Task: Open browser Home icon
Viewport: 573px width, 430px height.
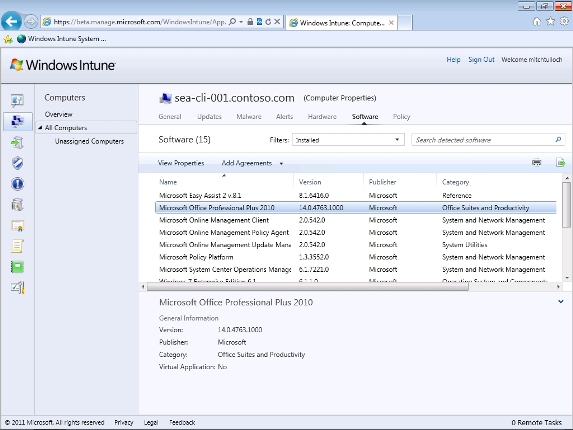Action: click(536, 22)
